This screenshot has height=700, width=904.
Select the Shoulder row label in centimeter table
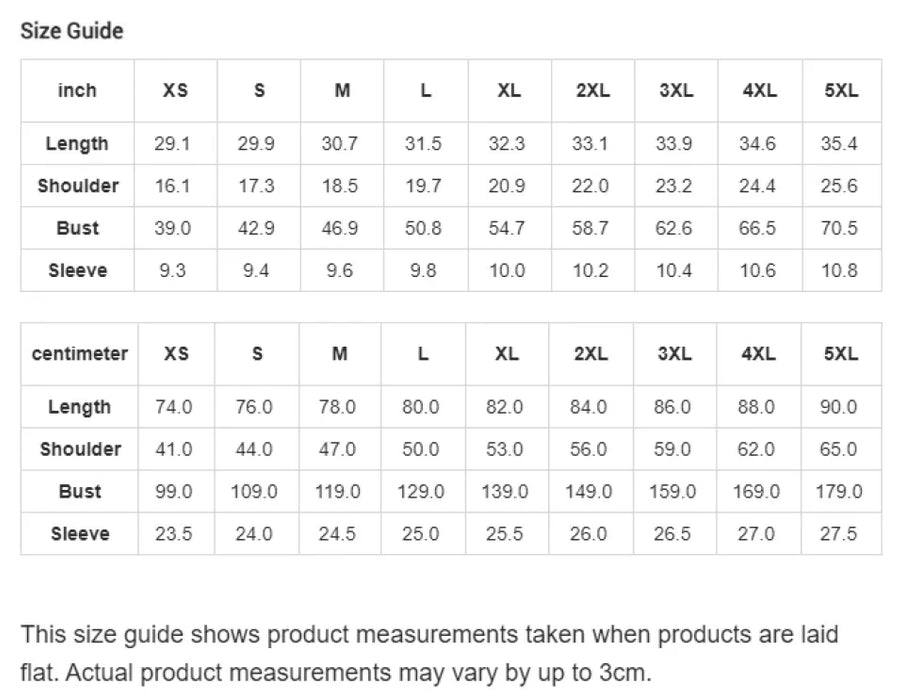80,449
